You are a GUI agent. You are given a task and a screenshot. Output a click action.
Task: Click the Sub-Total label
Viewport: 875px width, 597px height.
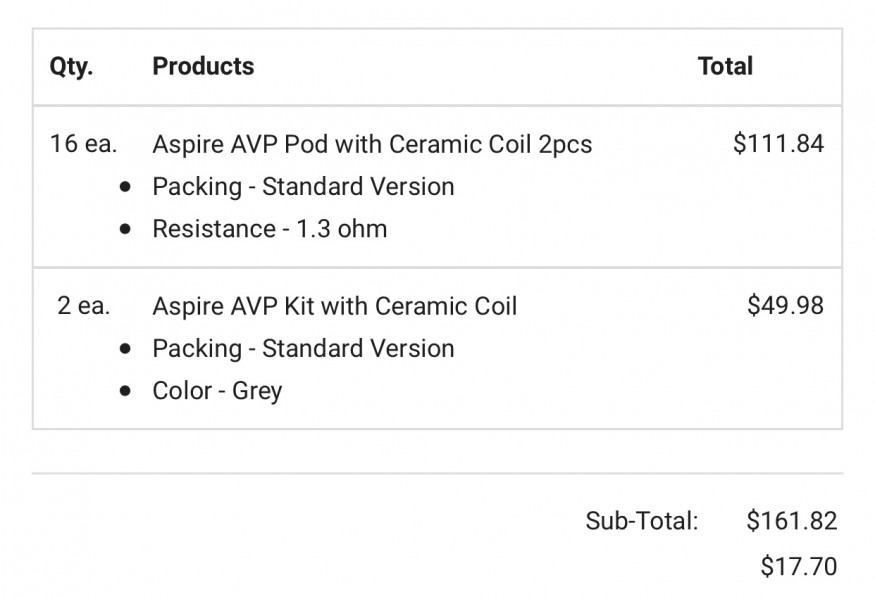tap(642, 521)
